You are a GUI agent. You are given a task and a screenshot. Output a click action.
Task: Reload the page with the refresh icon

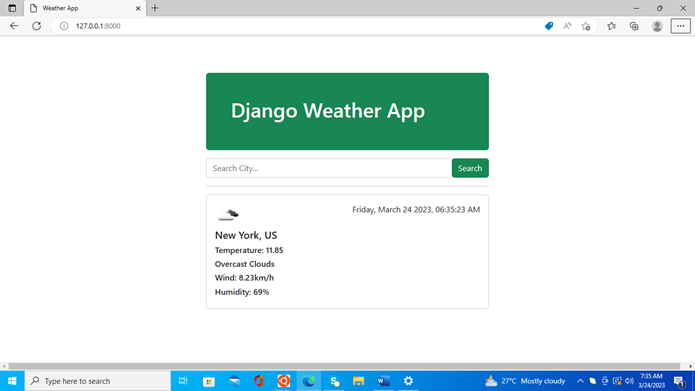(36, 26)
